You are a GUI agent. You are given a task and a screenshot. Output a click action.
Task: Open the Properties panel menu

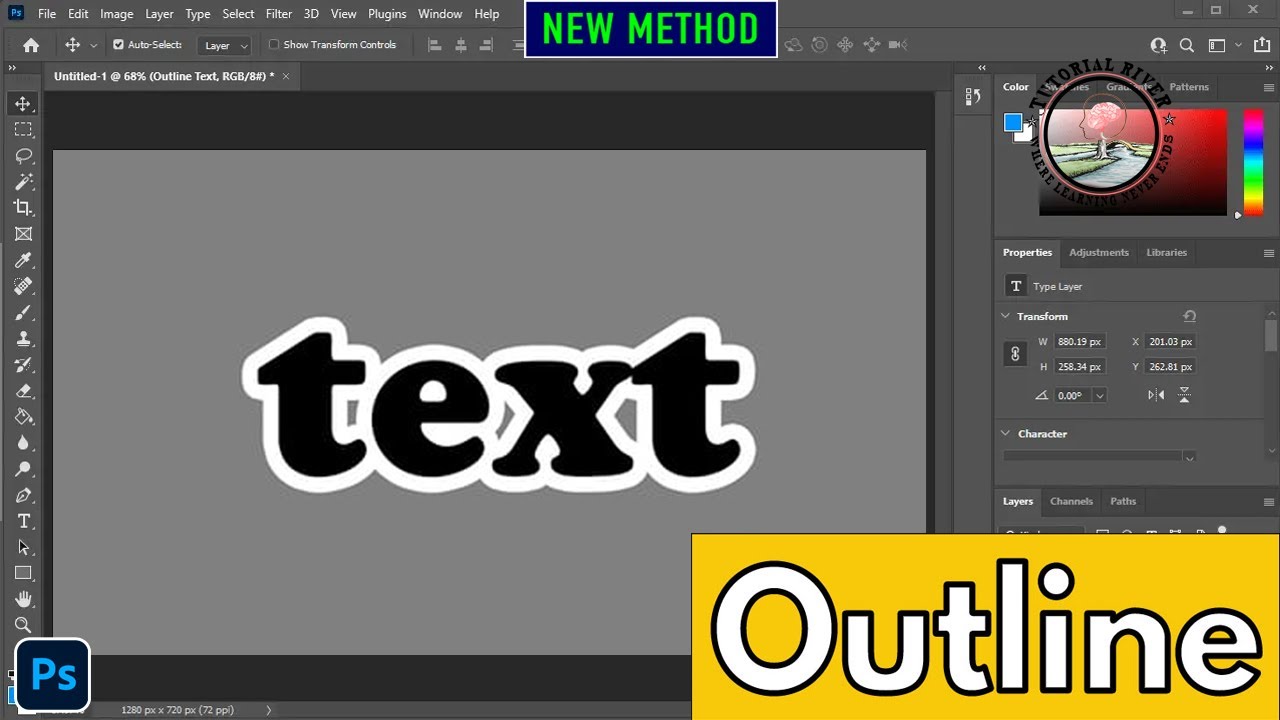coord(1269,253)
